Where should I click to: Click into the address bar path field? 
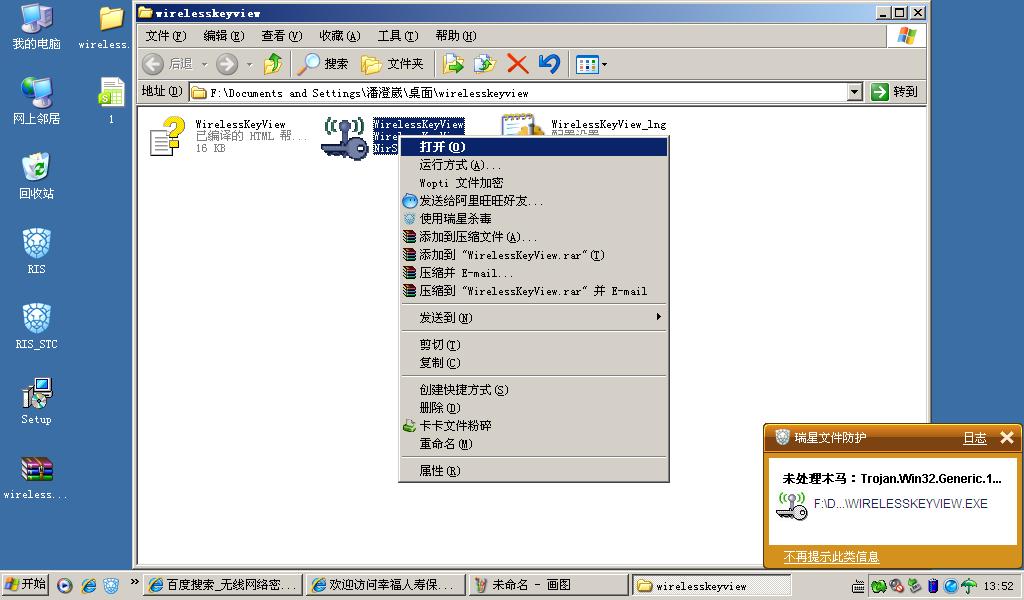point(518,93)
